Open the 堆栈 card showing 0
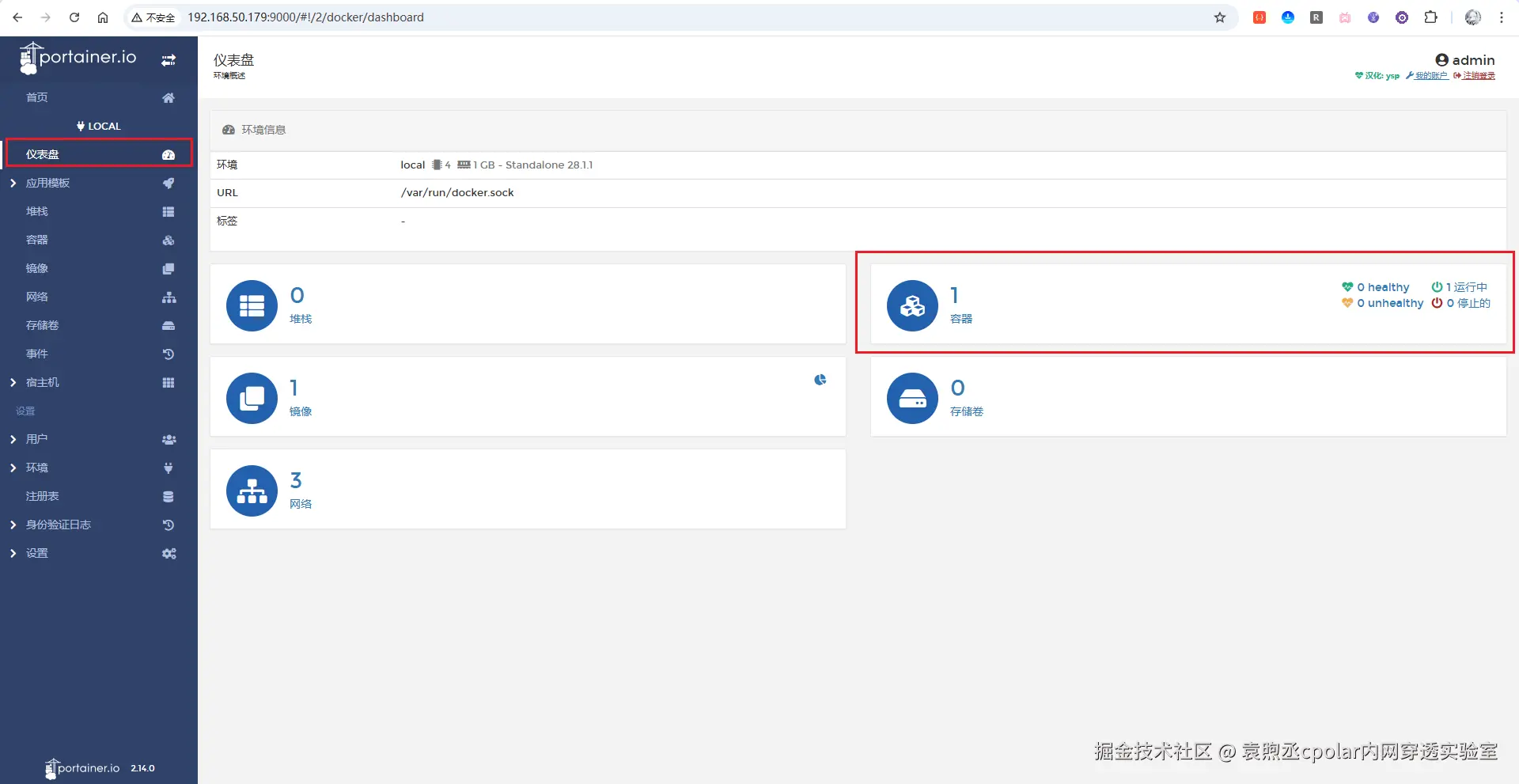The width and height of the screenshot is (1519, 784). point(528,305)
